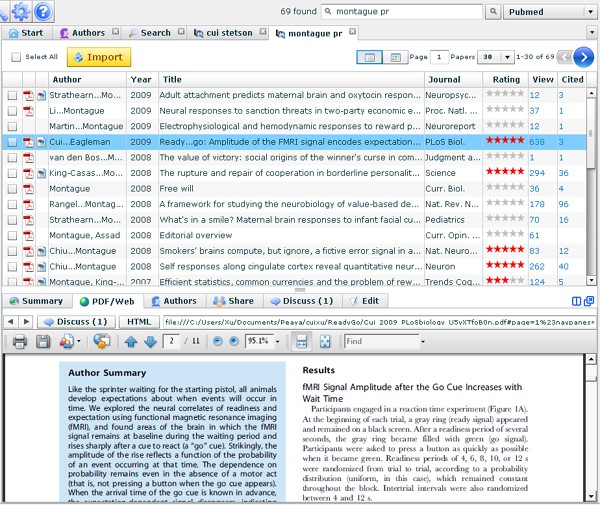Screen dimensions: 600x505
Task: Click the PDF Find text field
Action: coord(382,341)
